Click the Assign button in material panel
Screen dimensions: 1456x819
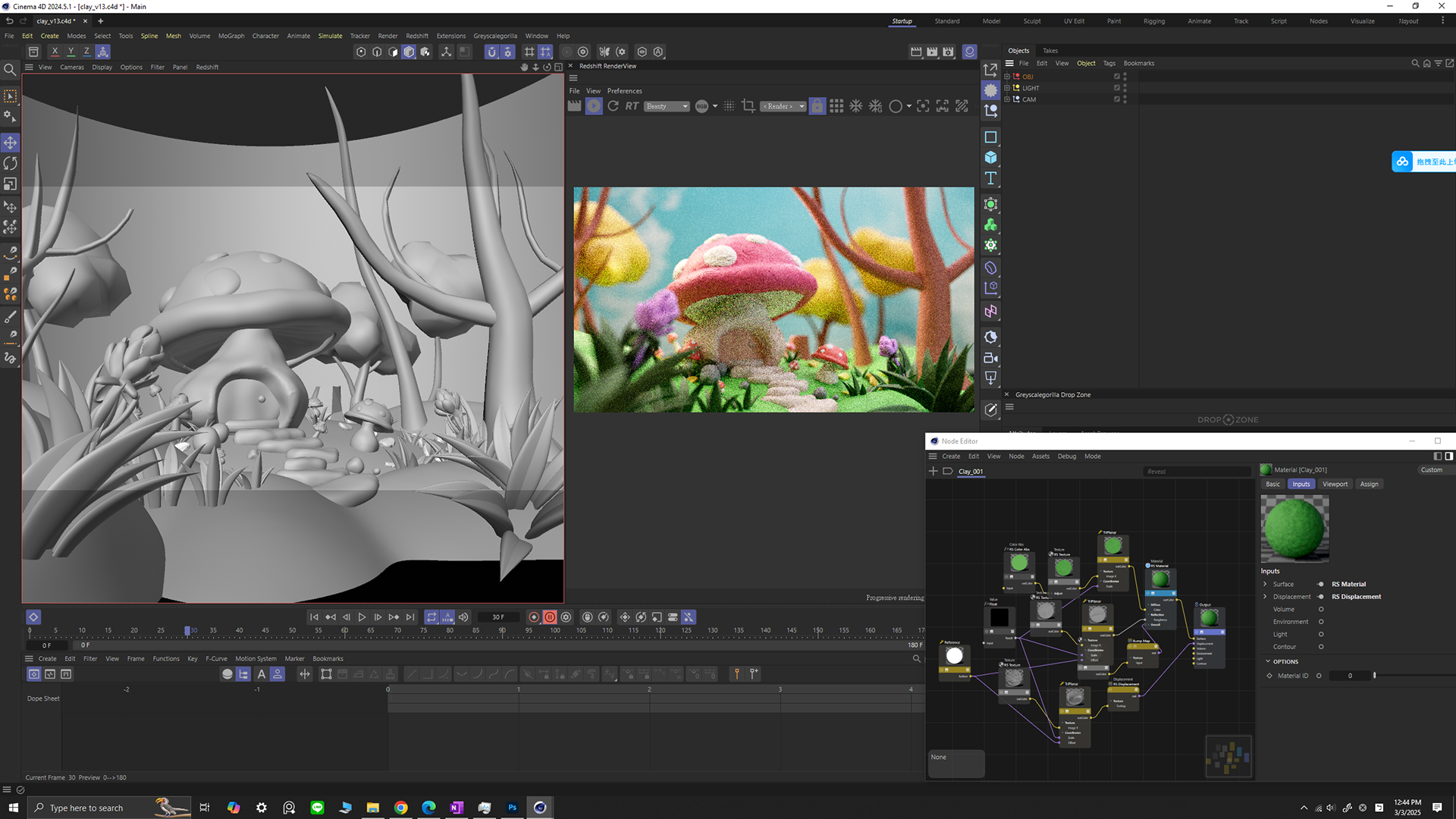(x=1369, y=484)
